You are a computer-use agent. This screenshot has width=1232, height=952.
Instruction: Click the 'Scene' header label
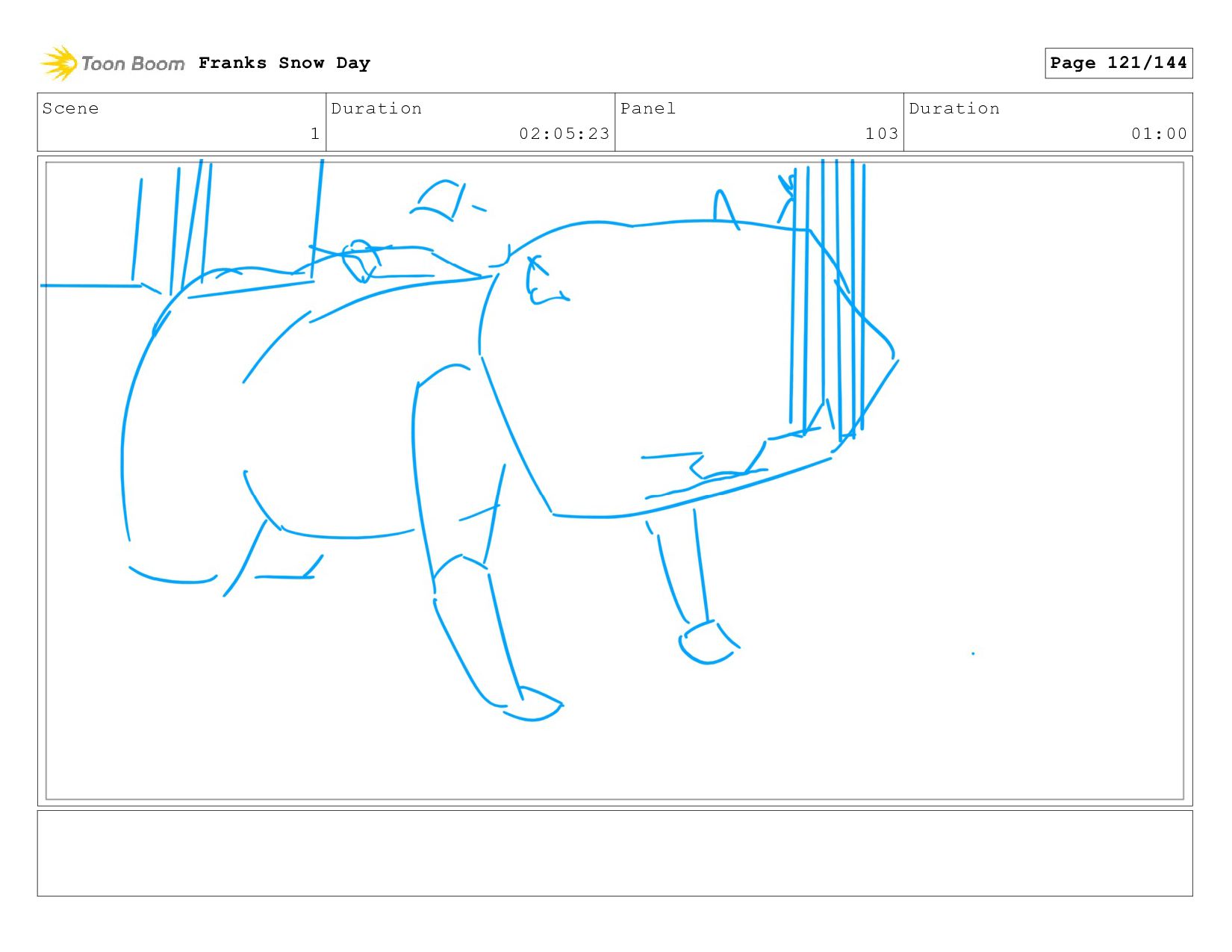click(x=71, y=108)
